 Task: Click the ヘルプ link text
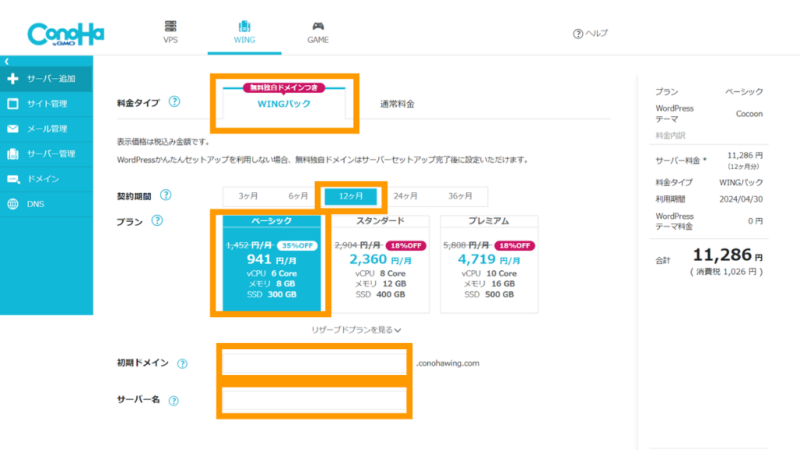tap(596, 34)
